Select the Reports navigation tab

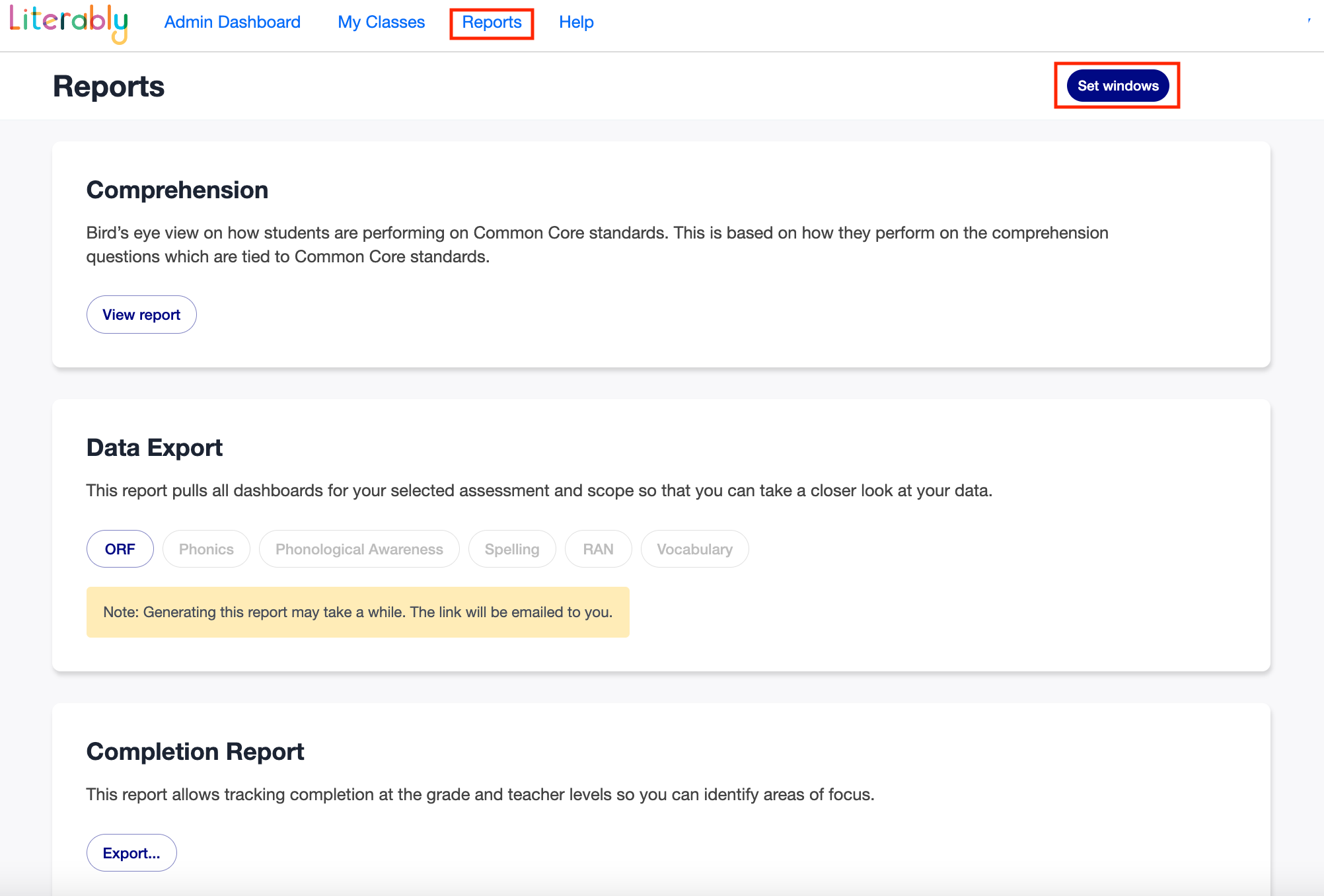[x=492, y=22]
